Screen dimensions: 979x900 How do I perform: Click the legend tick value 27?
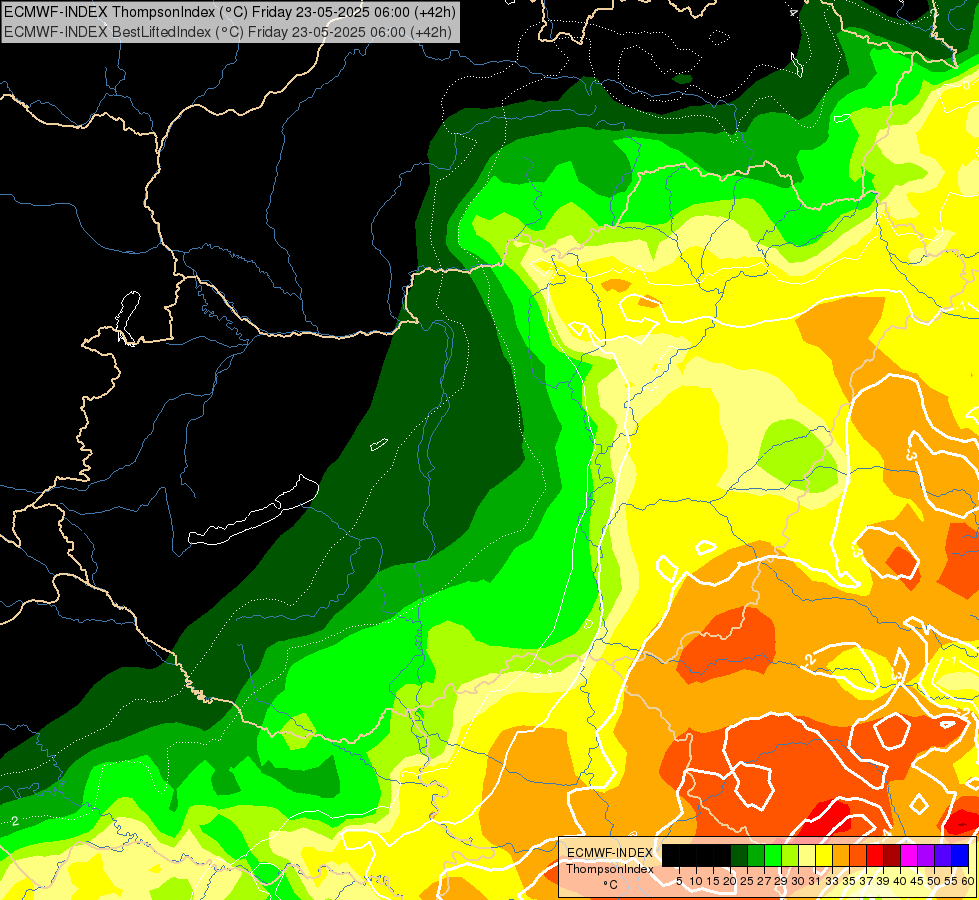click(764, 881)
